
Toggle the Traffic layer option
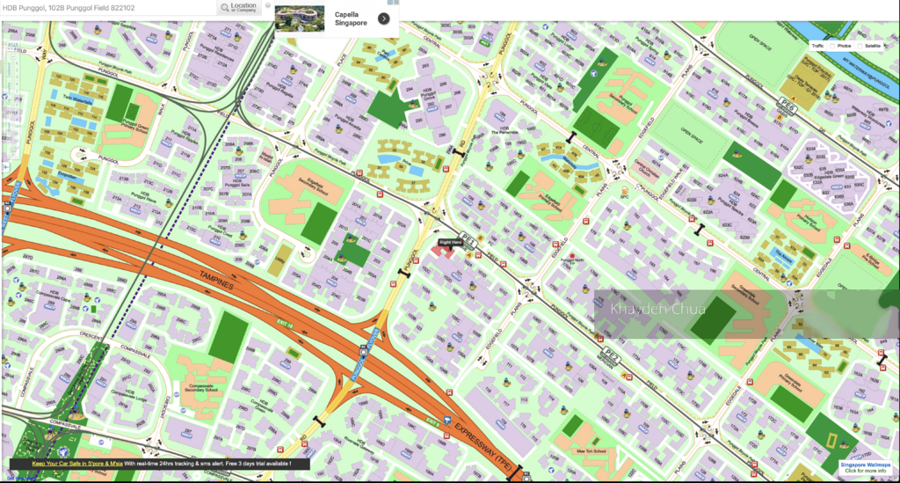[x=818, y=46]
